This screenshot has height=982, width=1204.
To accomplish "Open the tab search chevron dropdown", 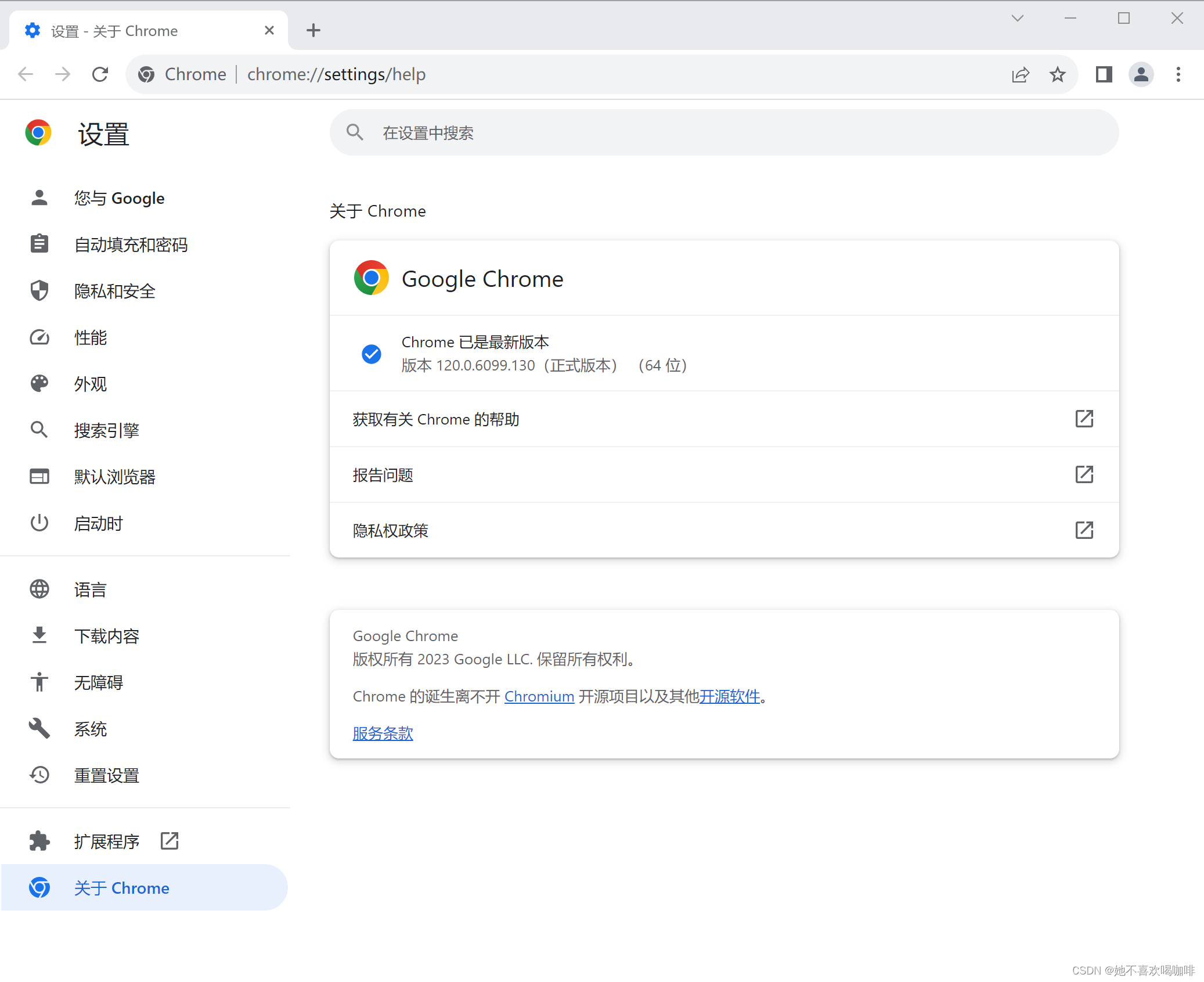I will (1017, 18).
